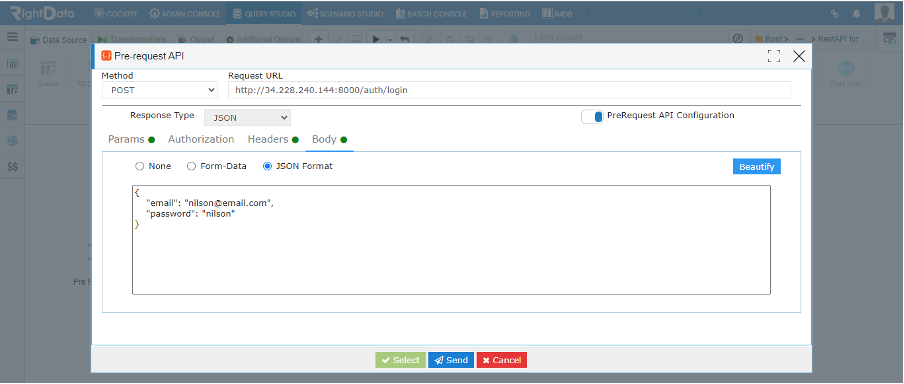Select the None body radio button
904x384 pixels.
[139, 166]
